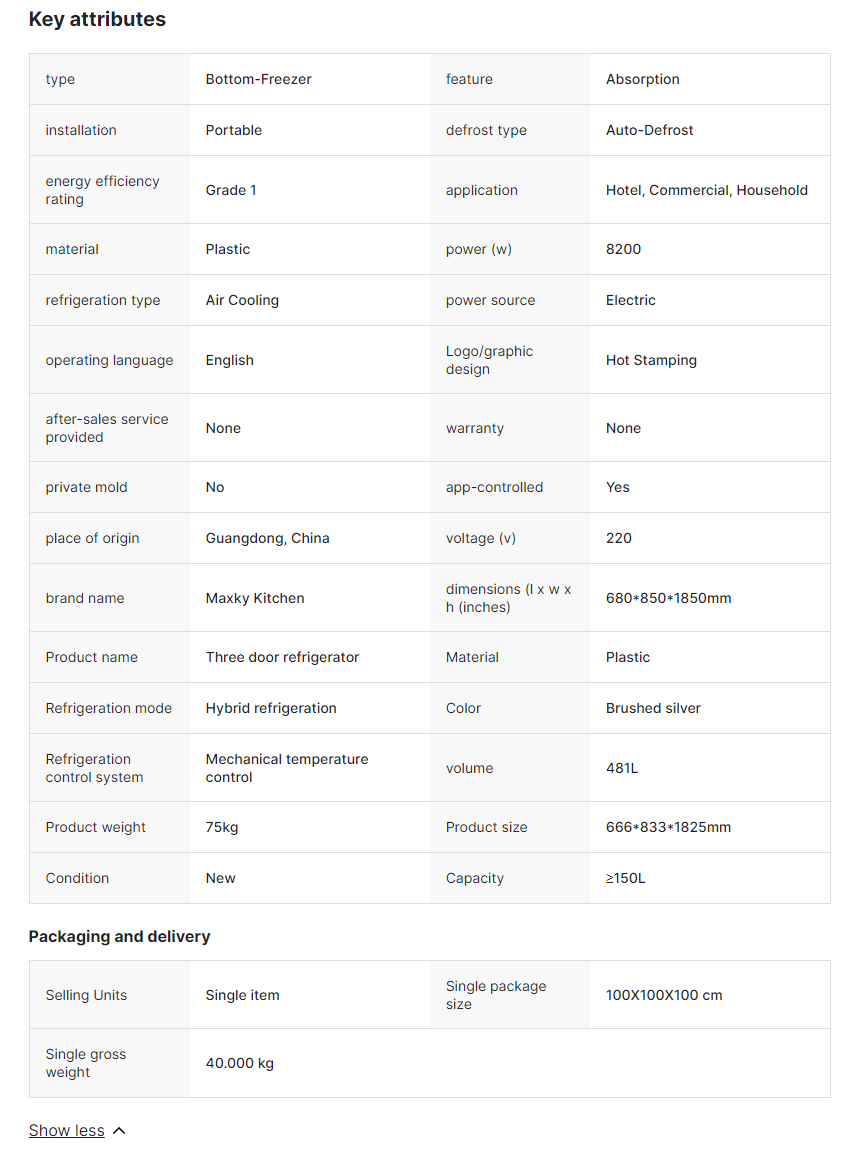This screenshot has width=846, height=1158.
Task: Click the 100X100X100 cm package size
Action: tap(664, 995)
